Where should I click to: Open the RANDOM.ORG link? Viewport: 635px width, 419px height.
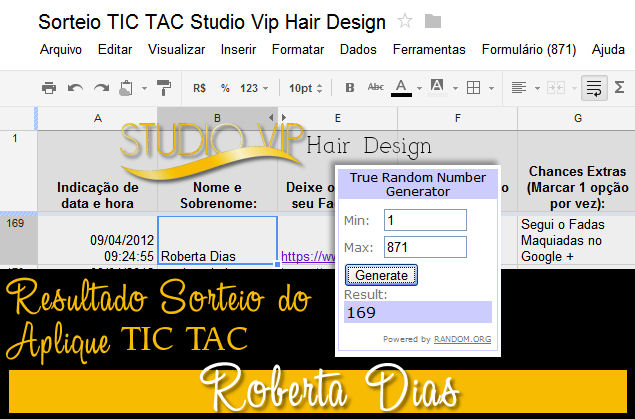pyautogui.click(x=462, y=339)
